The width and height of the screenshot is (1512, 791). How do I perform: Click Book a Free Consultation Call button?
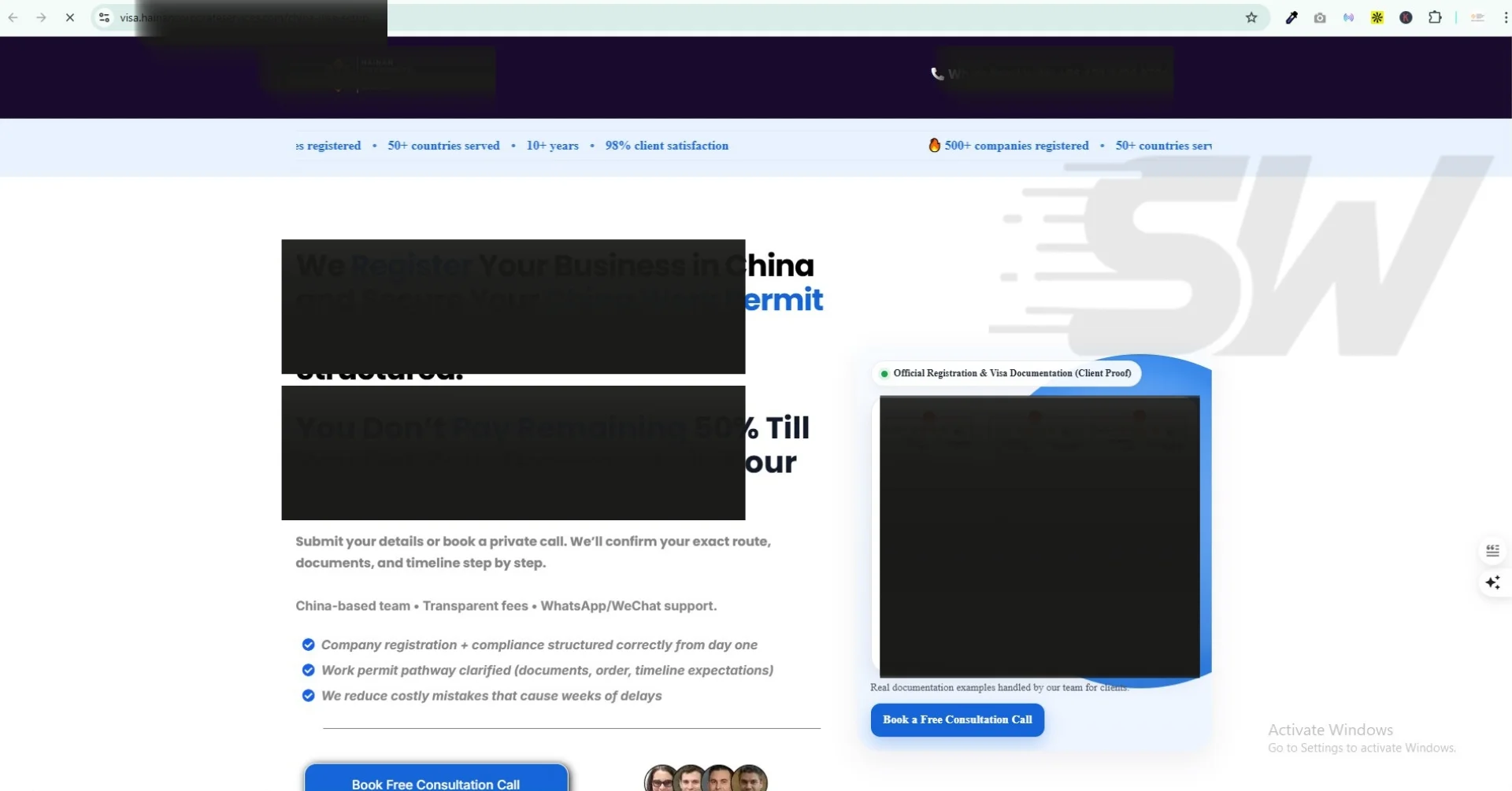(x=957, y=719)
